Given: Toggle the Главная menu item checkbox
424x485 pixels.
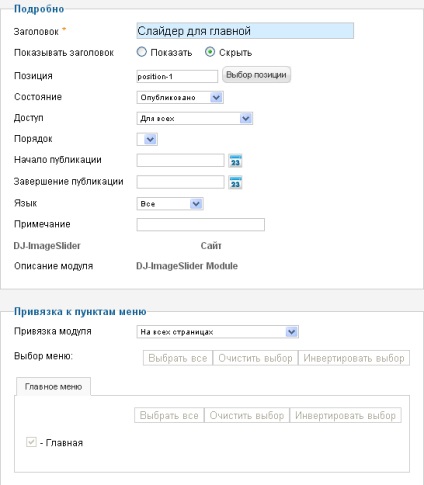Looking at the screenshot, I should 31,442.
